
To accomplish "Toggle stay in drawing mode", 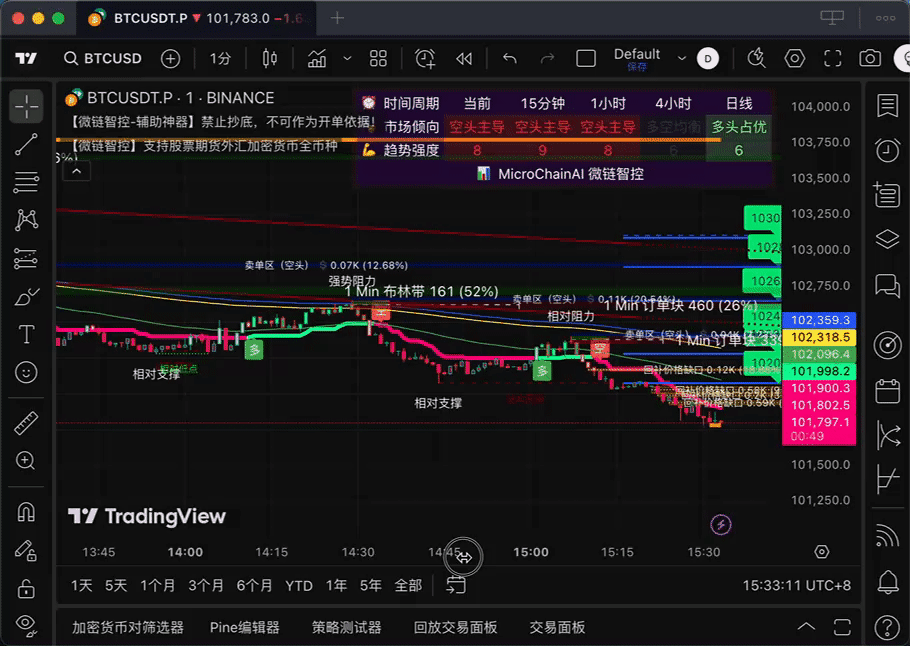I will [26, 550].
